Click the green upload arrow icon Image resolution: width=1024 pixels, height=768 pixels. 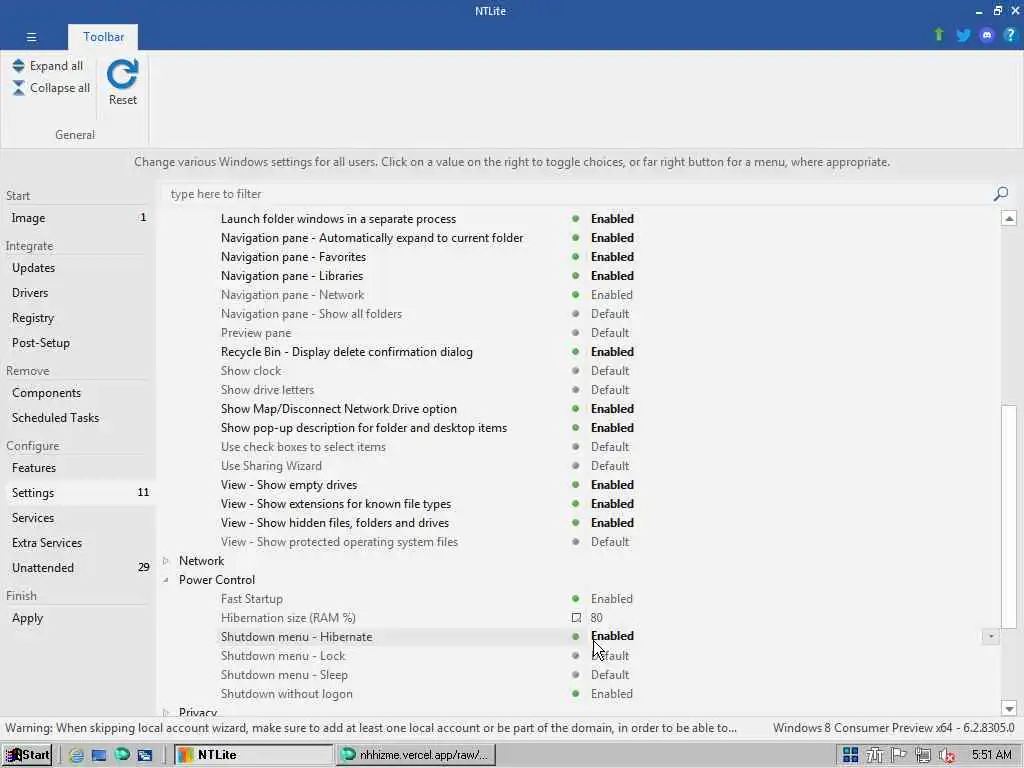(938, 35)
